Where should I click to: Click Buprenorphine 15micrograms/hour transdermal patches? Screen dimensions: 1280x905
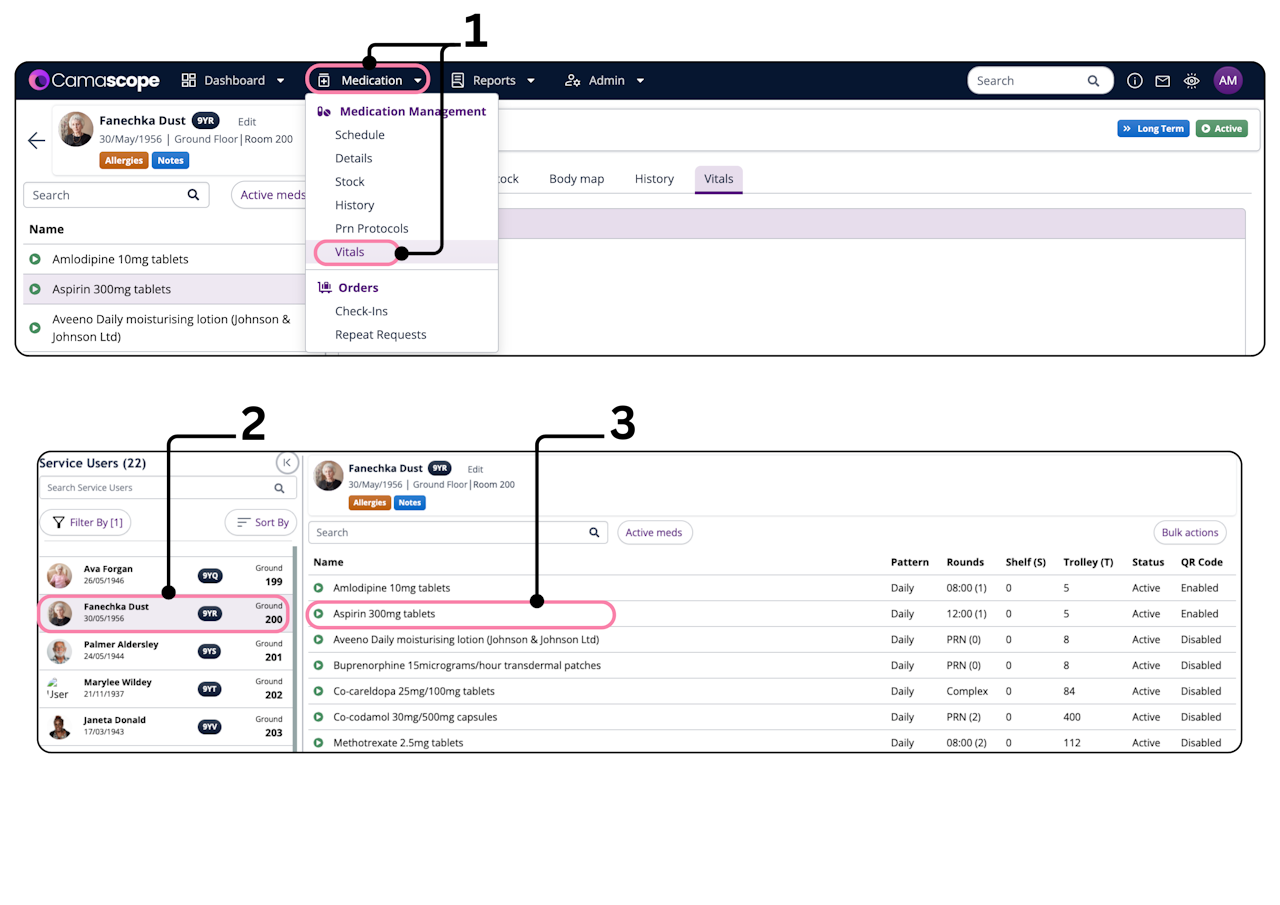tap(467, 665)
